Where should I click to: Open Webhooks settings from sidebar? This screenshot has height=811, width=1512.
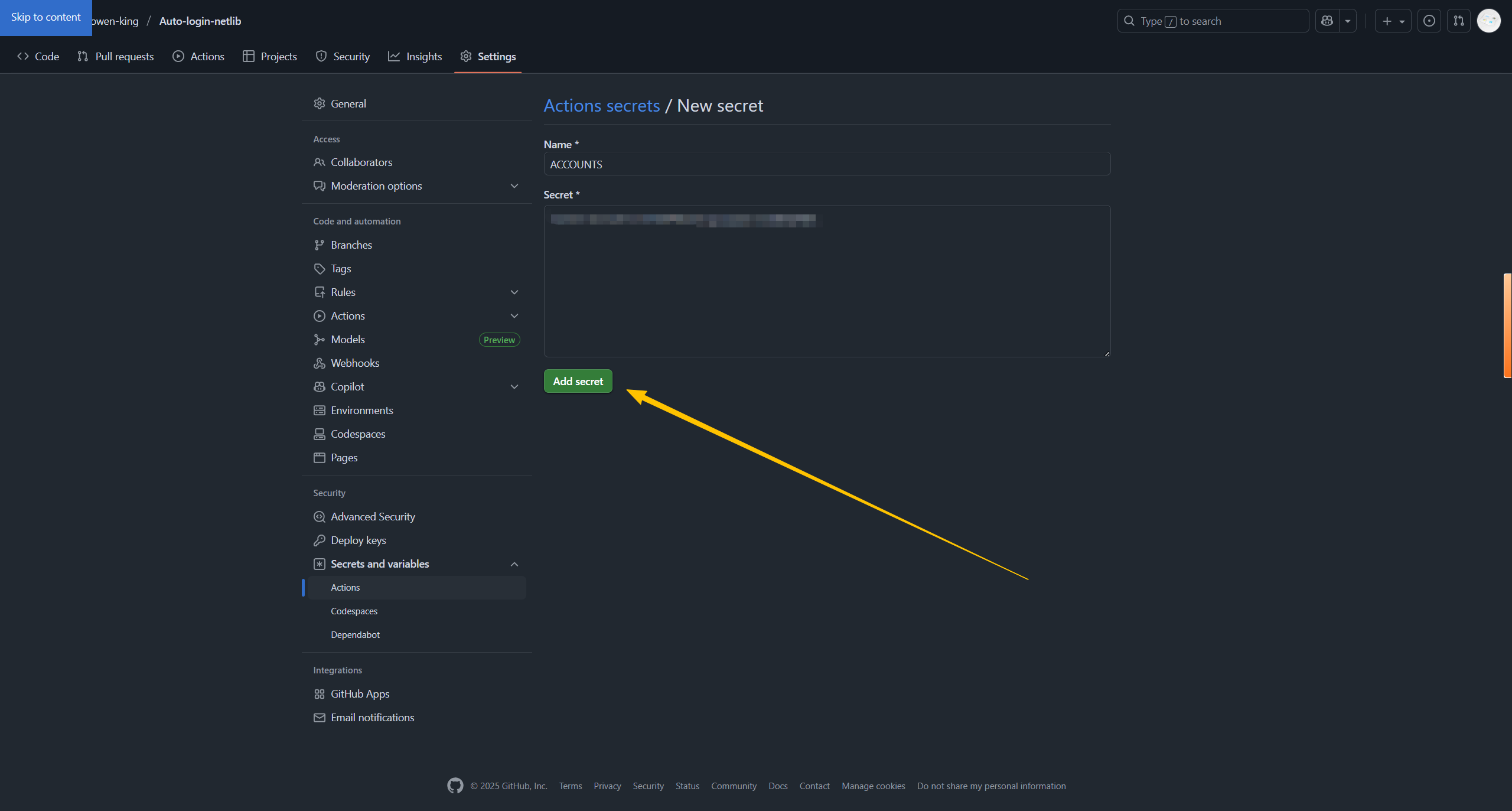click(355, 363)
